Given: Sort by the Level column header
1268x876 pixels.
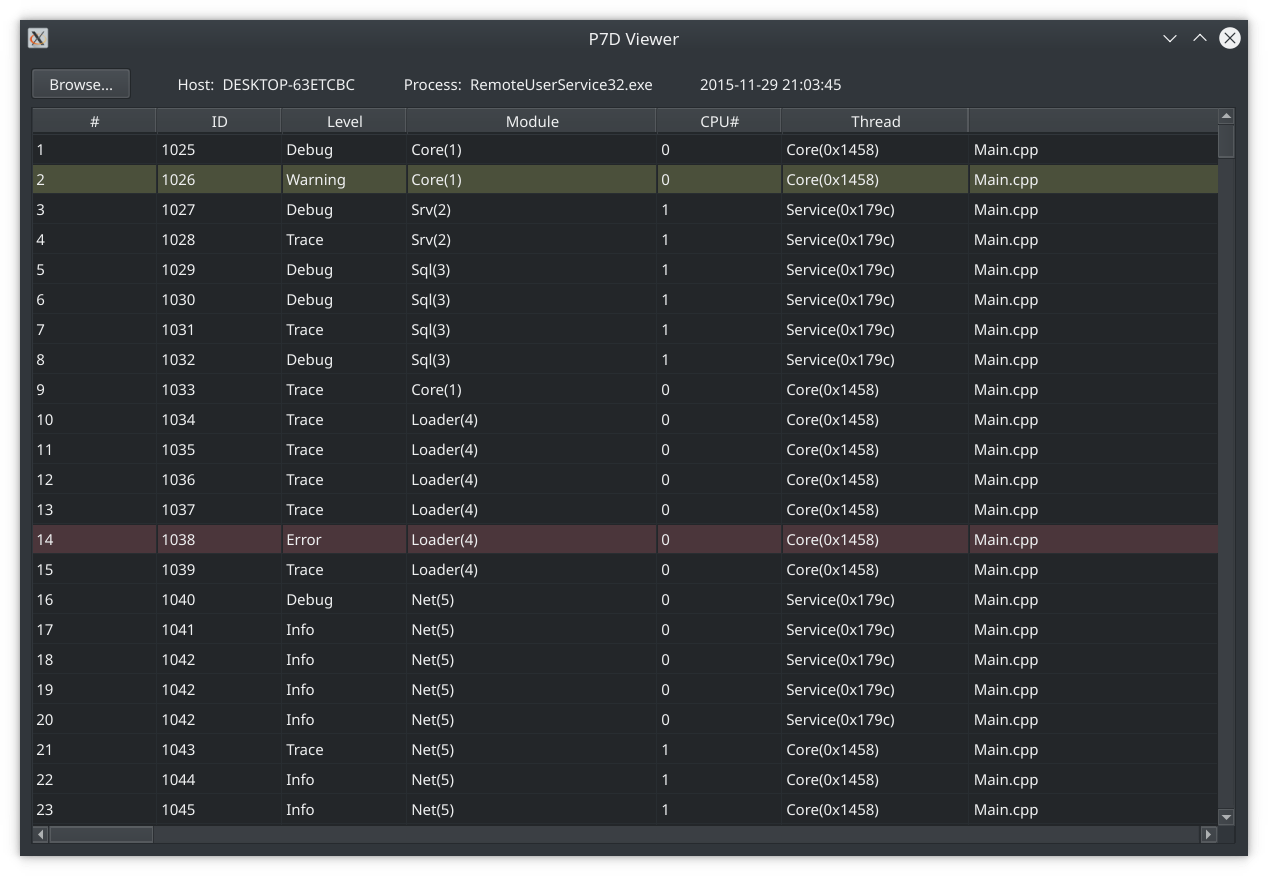Looking at the screenshot, I should pyautogui.click(x=344, y=121).
